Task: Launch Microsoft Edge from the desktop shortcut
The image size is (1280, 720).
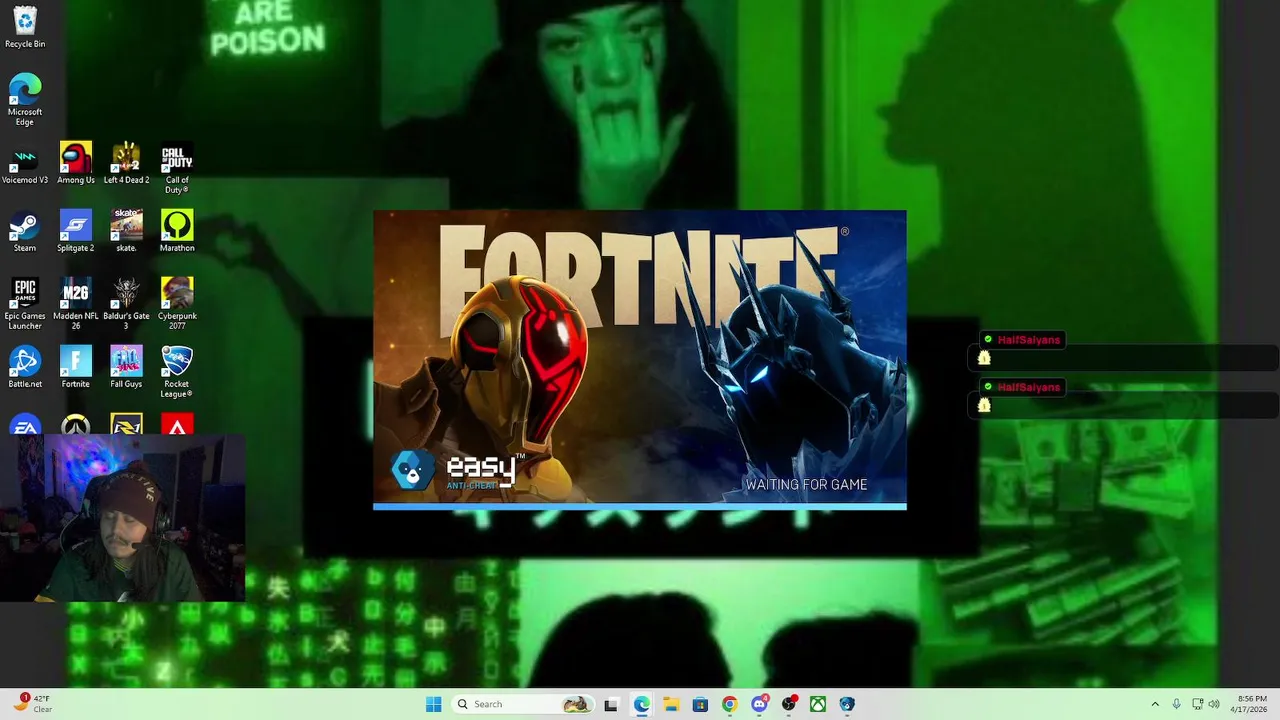Action: point(25,100)
